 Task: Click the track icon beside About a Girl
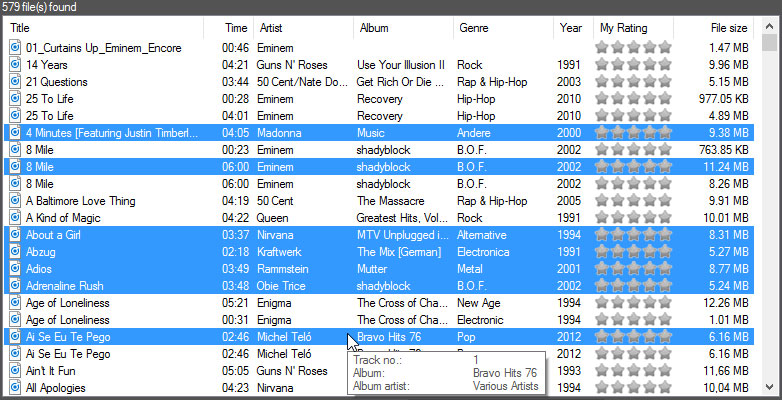[15, 235]
